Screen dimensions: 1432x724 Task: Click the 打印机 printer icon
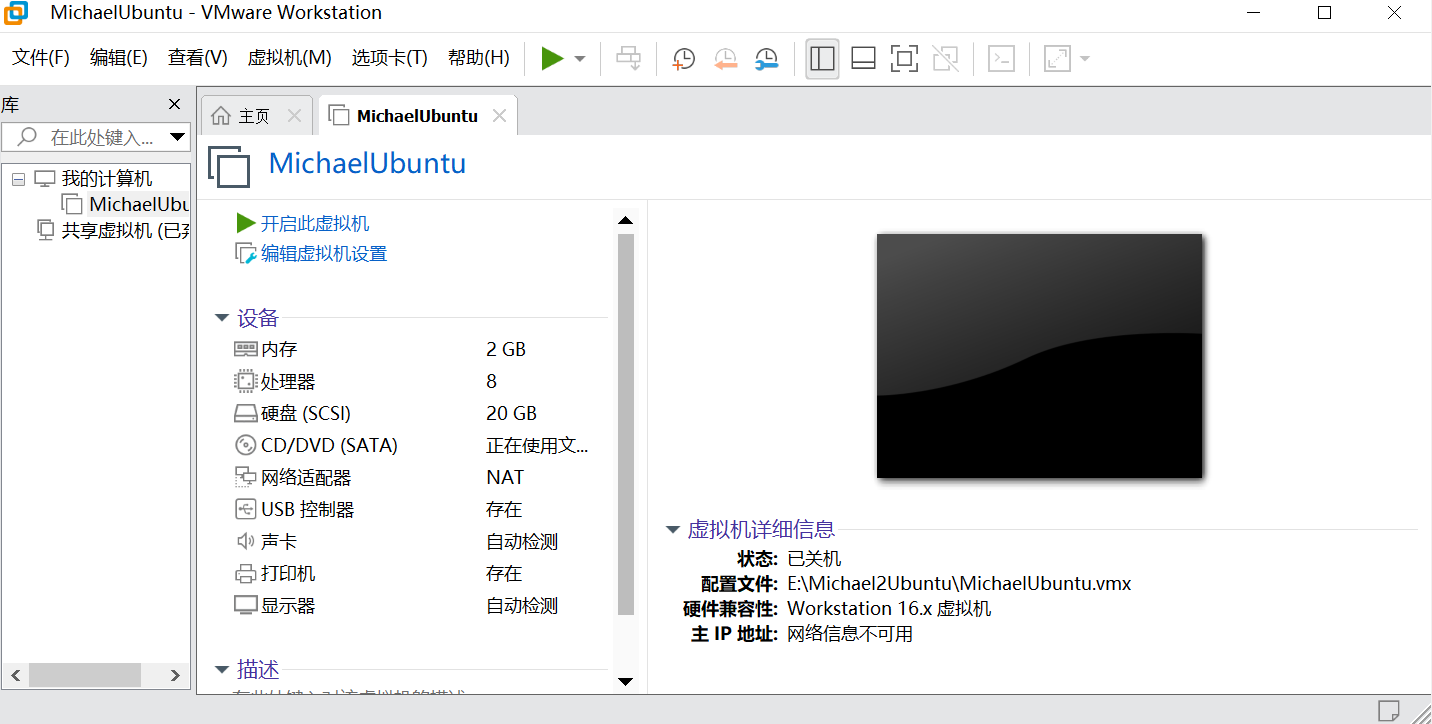(245, 573)
